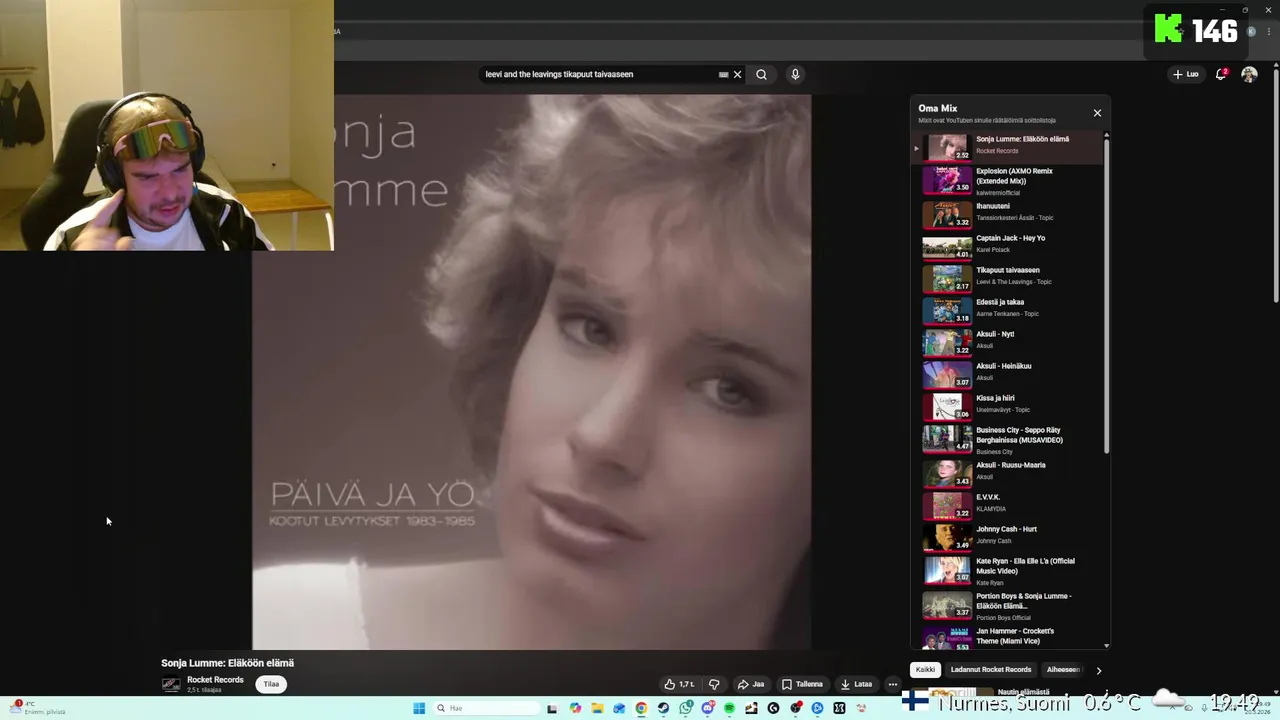This screenshot has height=720, width=1280.
Task: Select current Sonja Lumme: Eläköön elämä entry
Action: tap(1007, 147)
